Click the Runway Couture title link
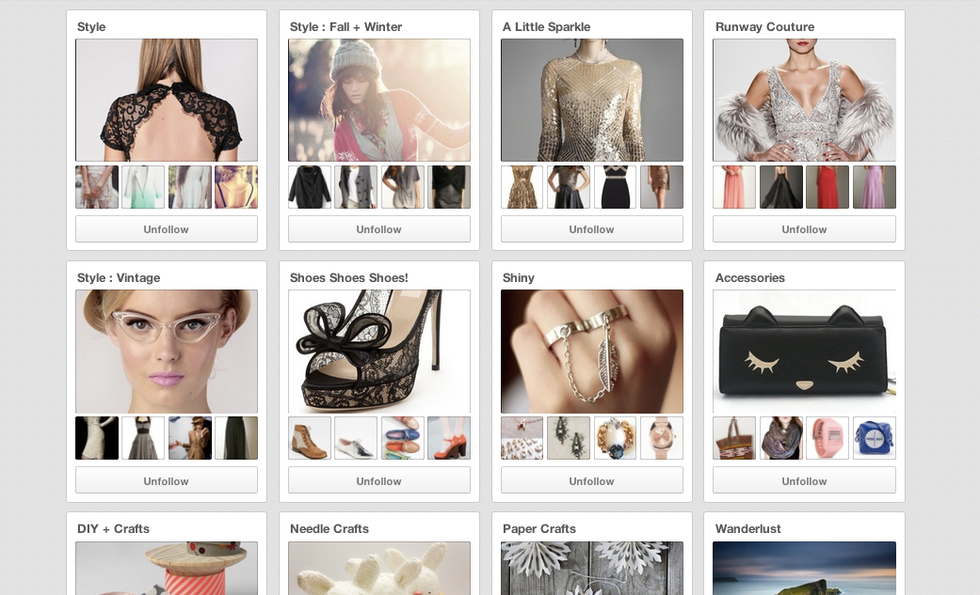The image size is (980, 595). click(x=764, y=27)
